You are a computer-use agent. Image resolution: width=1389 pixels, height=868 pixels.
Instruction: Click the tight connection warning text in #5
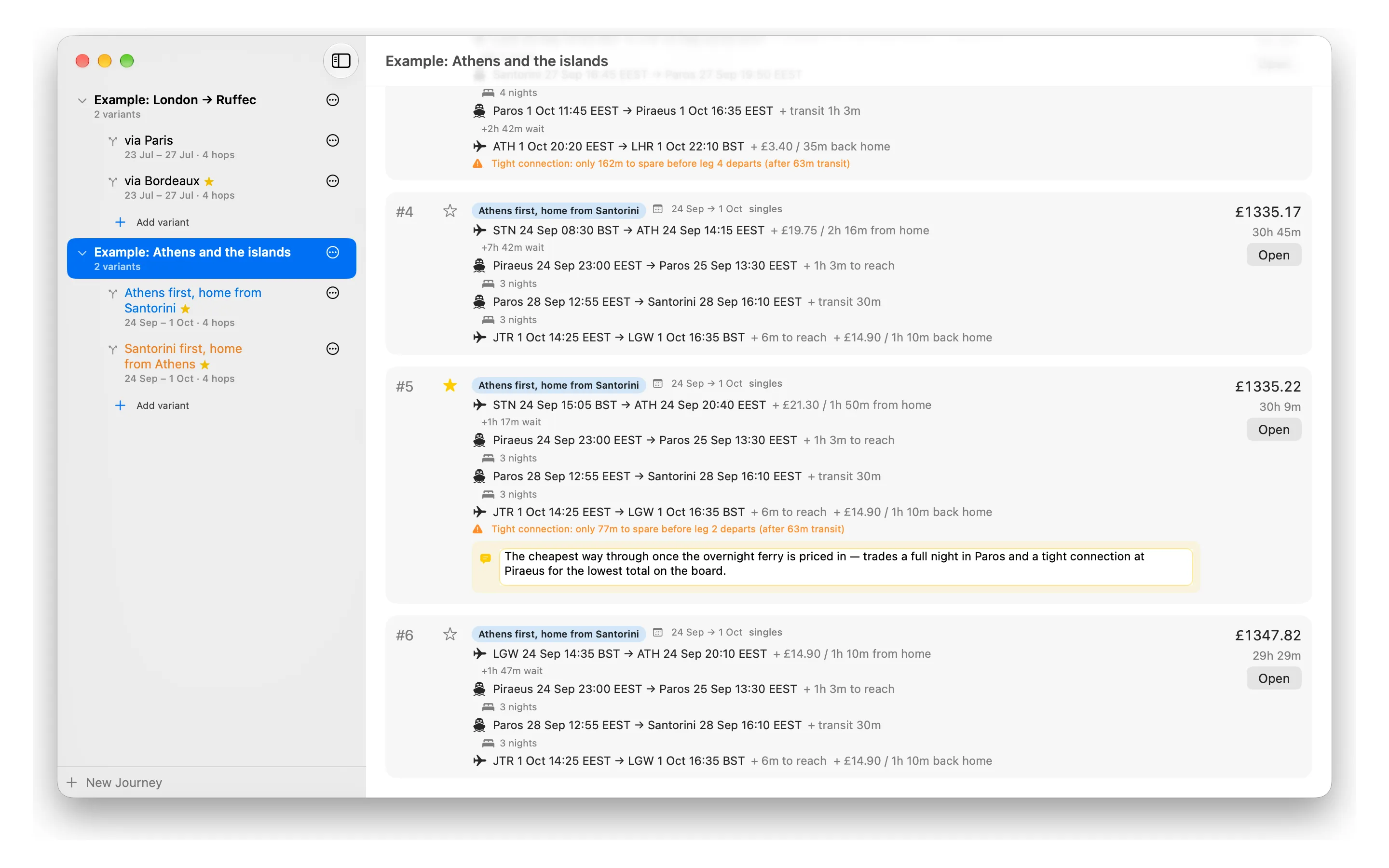click(667, 529)
